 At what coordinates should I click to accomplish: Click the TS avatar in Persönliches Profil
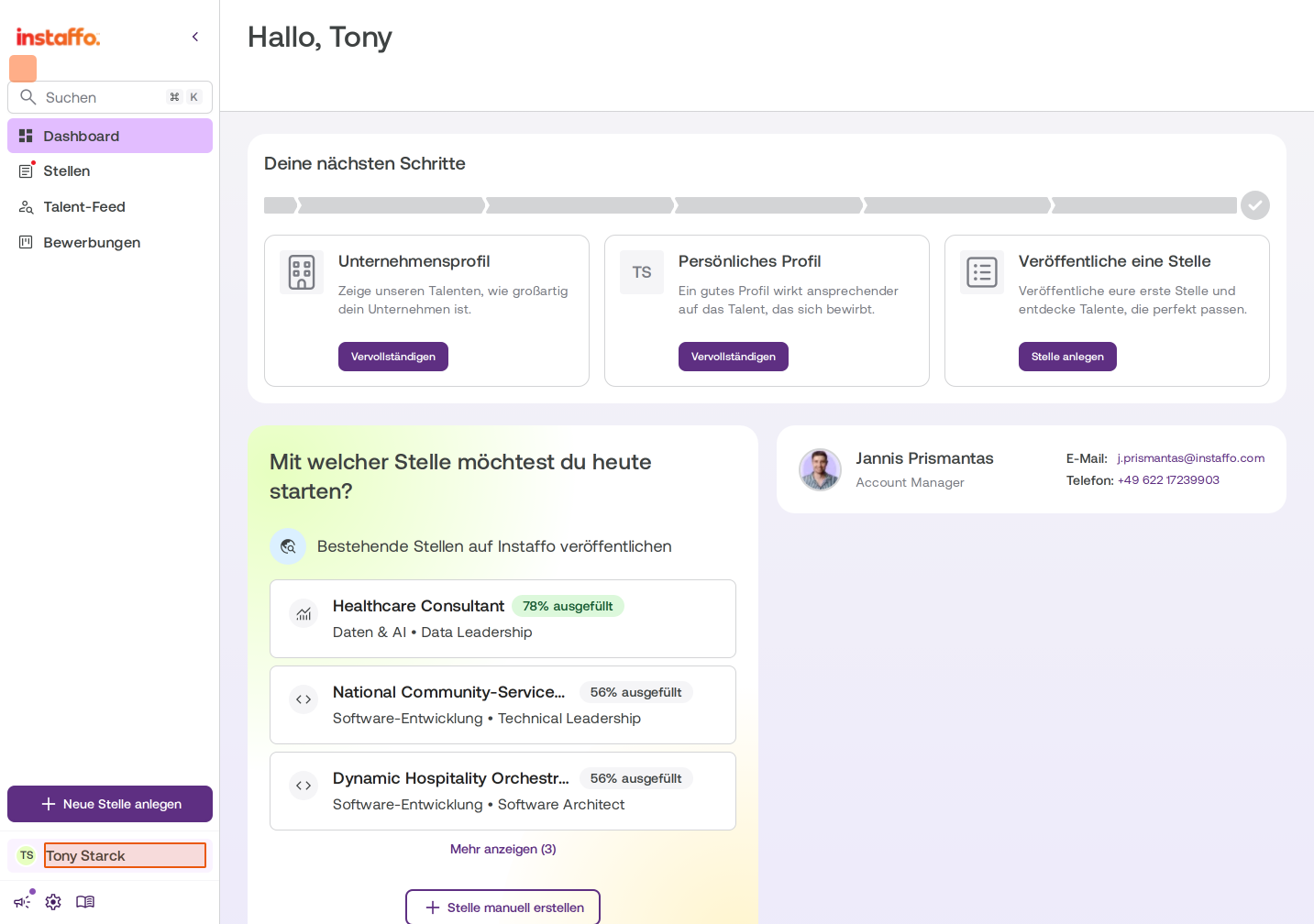pos(642,272)
